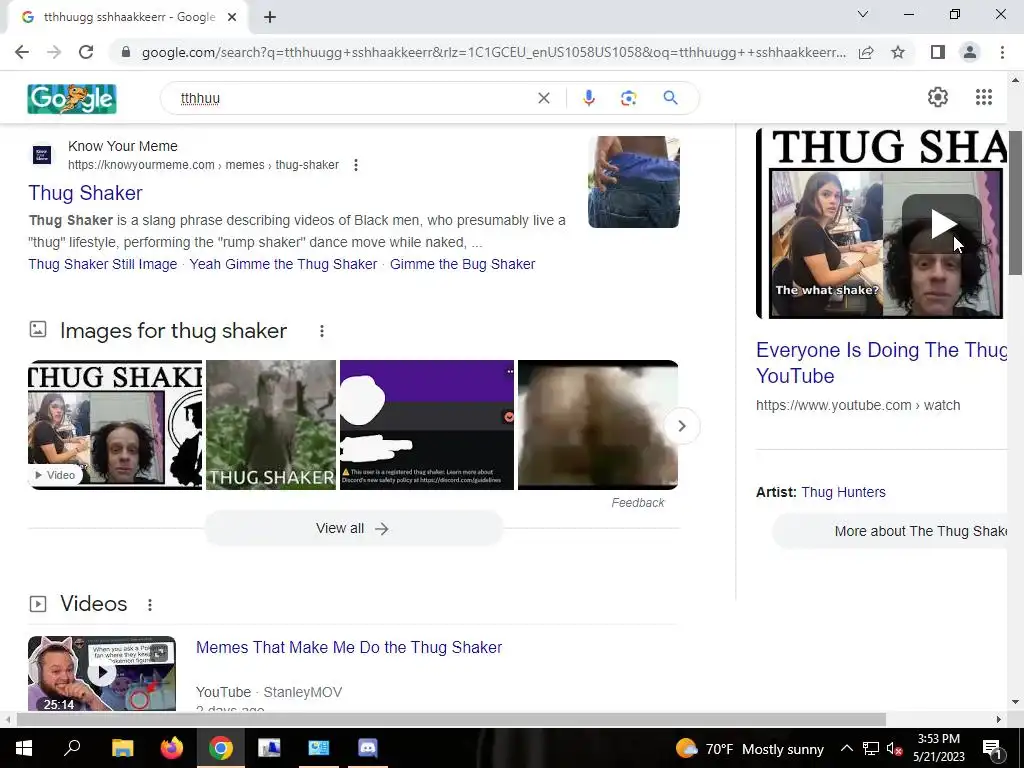1024x768 pixels.
Task: Reload the page with refresh icon
Action: coord(86,52)
